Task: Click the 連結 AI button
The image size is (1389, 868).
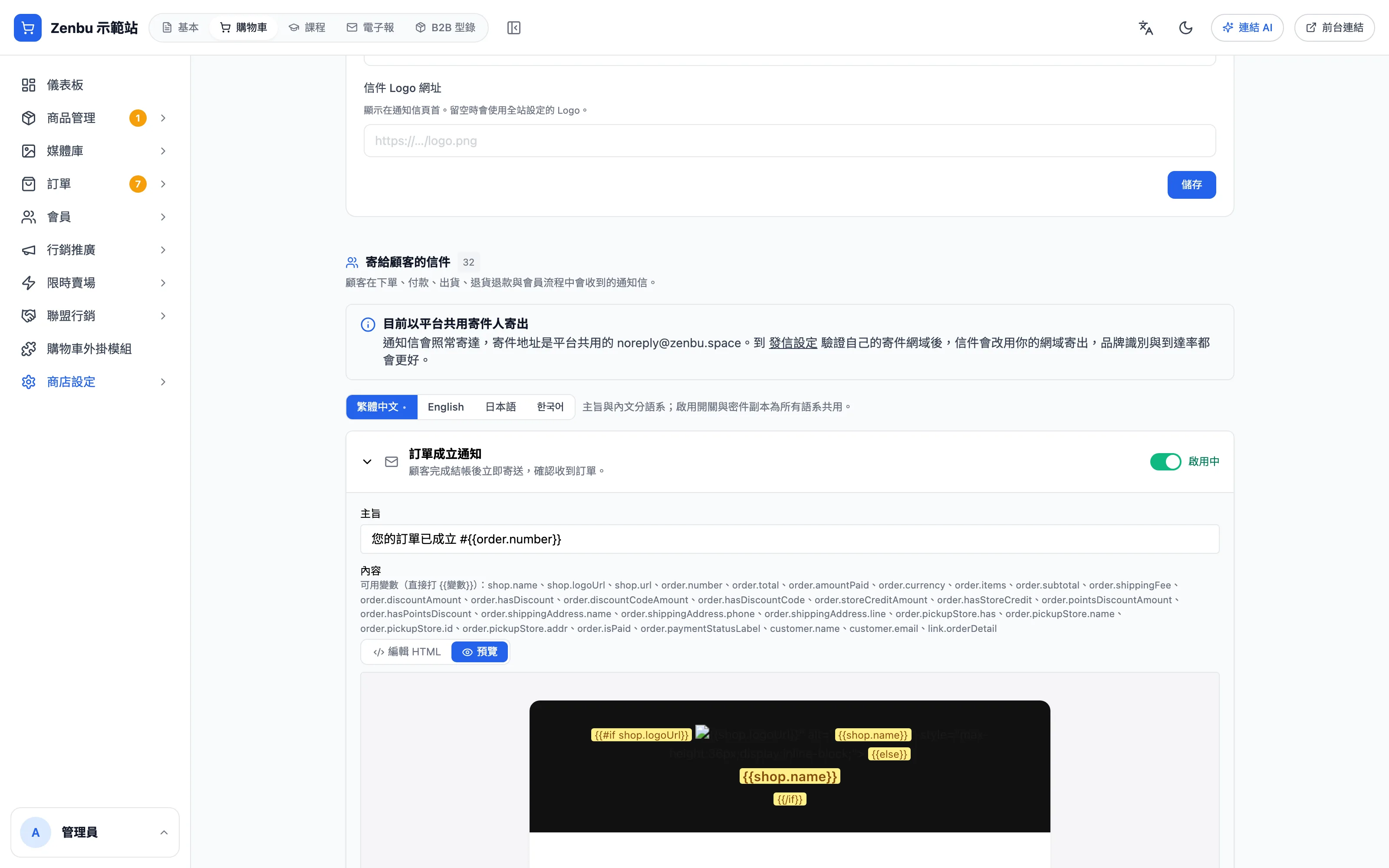Action: [1247, 27]
